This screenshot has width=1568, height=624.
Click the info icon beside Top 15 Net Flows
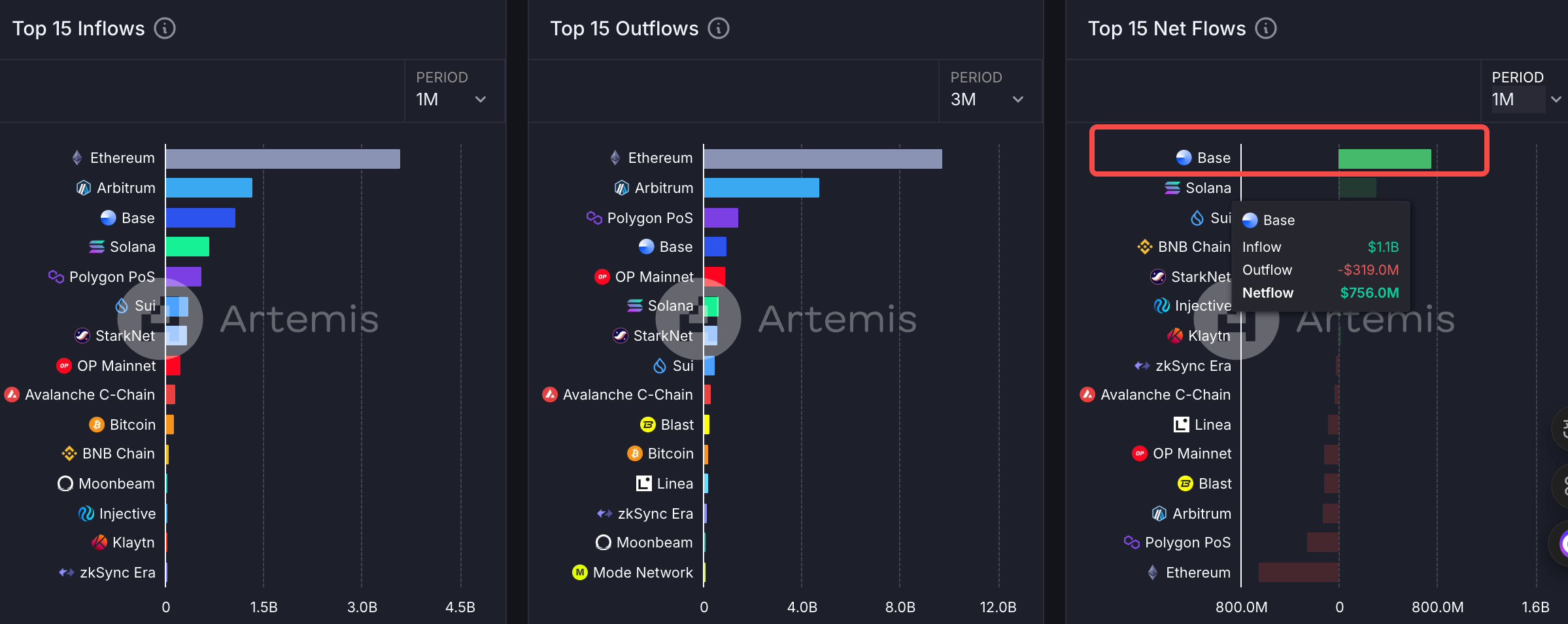(1266, 29)
